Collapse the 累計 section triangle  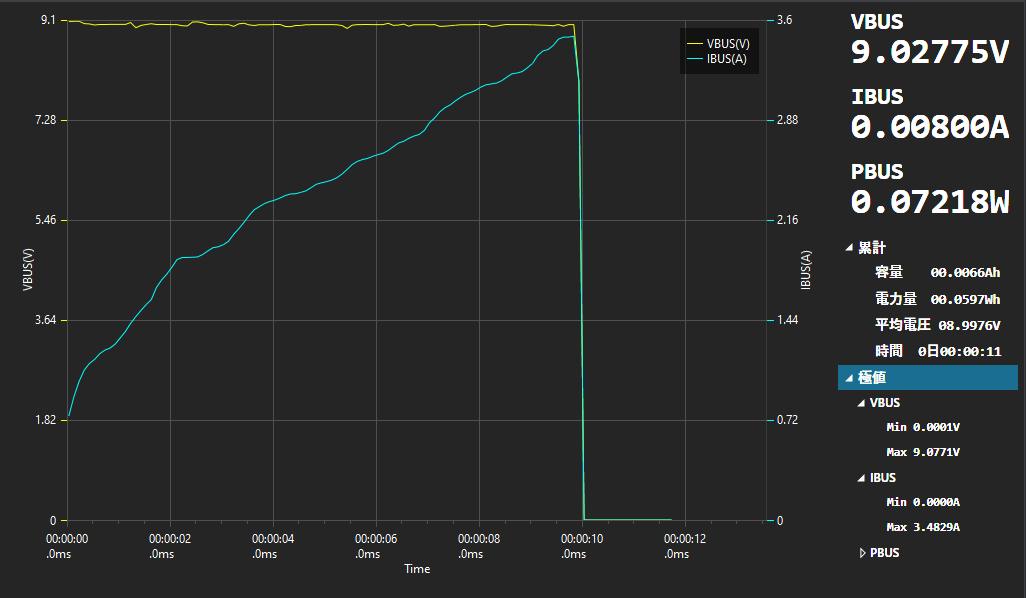click(x=849, y=248)
